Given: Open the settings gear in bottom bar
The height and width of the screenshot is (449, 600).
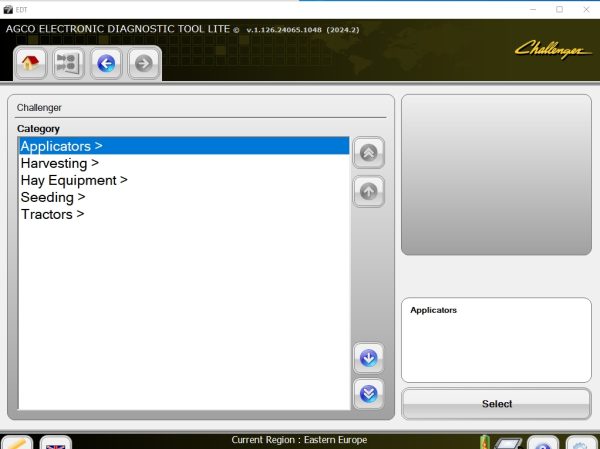Looking at the screenshot, I should (581, 443).
